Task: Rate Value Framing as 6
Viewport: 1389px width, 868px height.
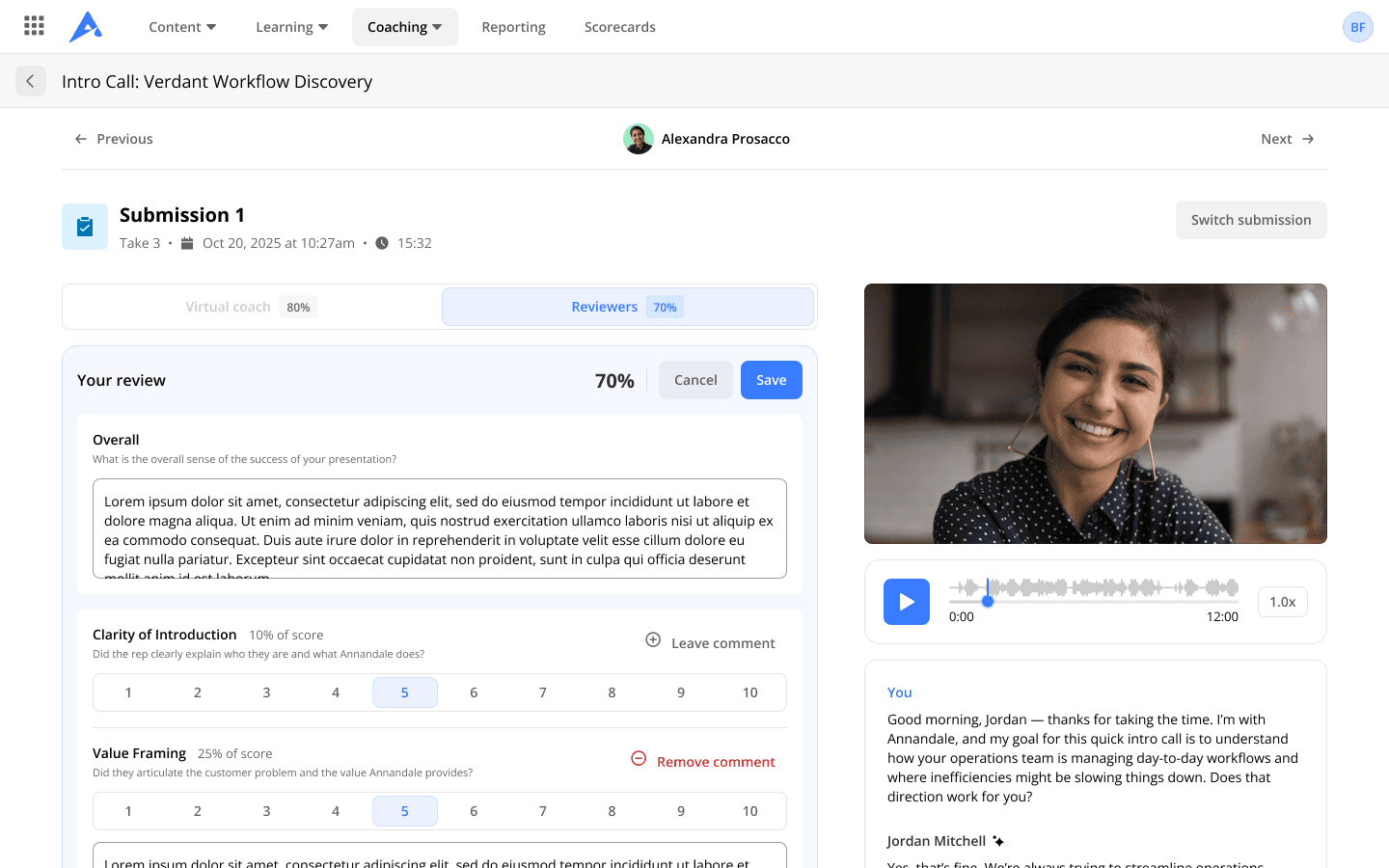Action: (474, 811)
